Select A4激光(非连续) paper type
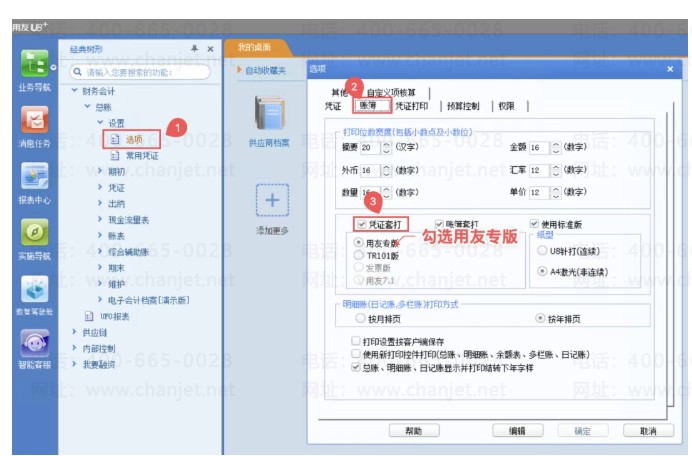This screenshot has height=456, width=692. click(x=542, y=271)
